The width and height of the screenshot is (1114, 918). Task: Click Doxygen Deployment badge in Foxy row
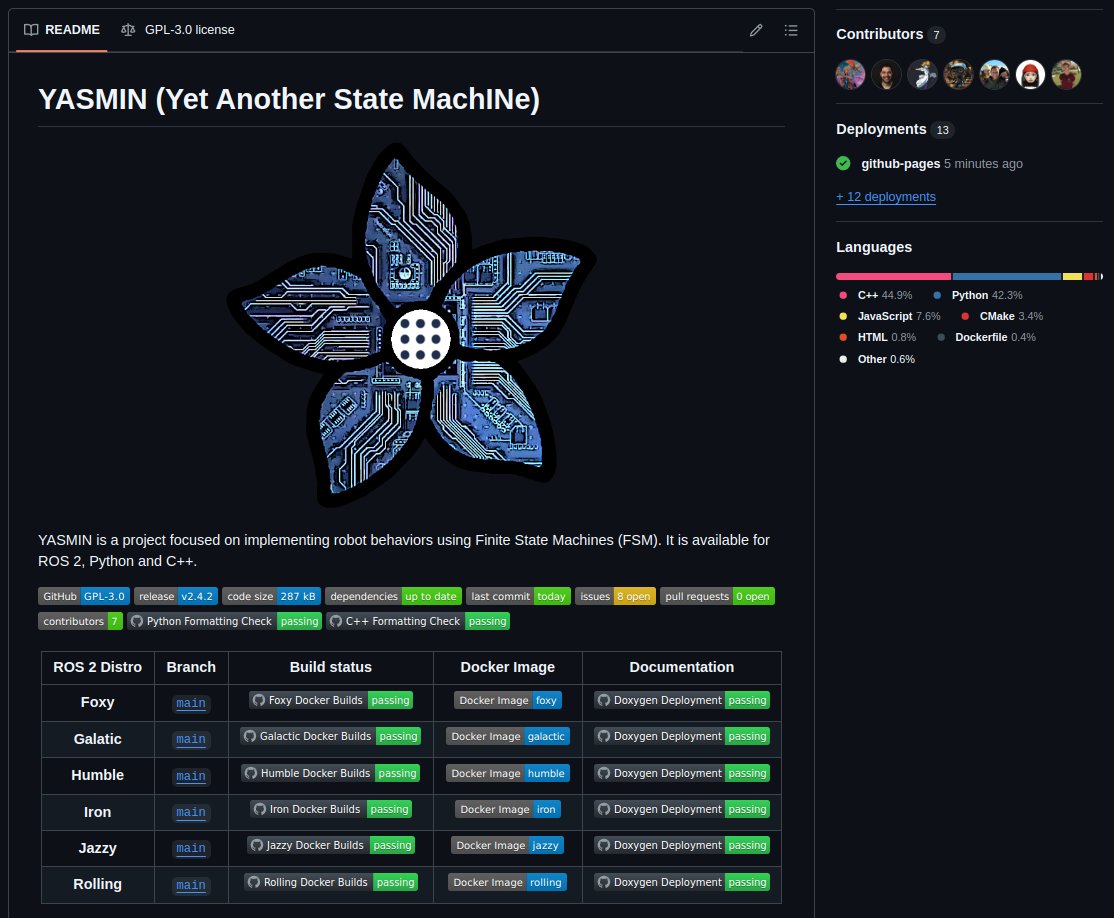[x=682, y=700]
